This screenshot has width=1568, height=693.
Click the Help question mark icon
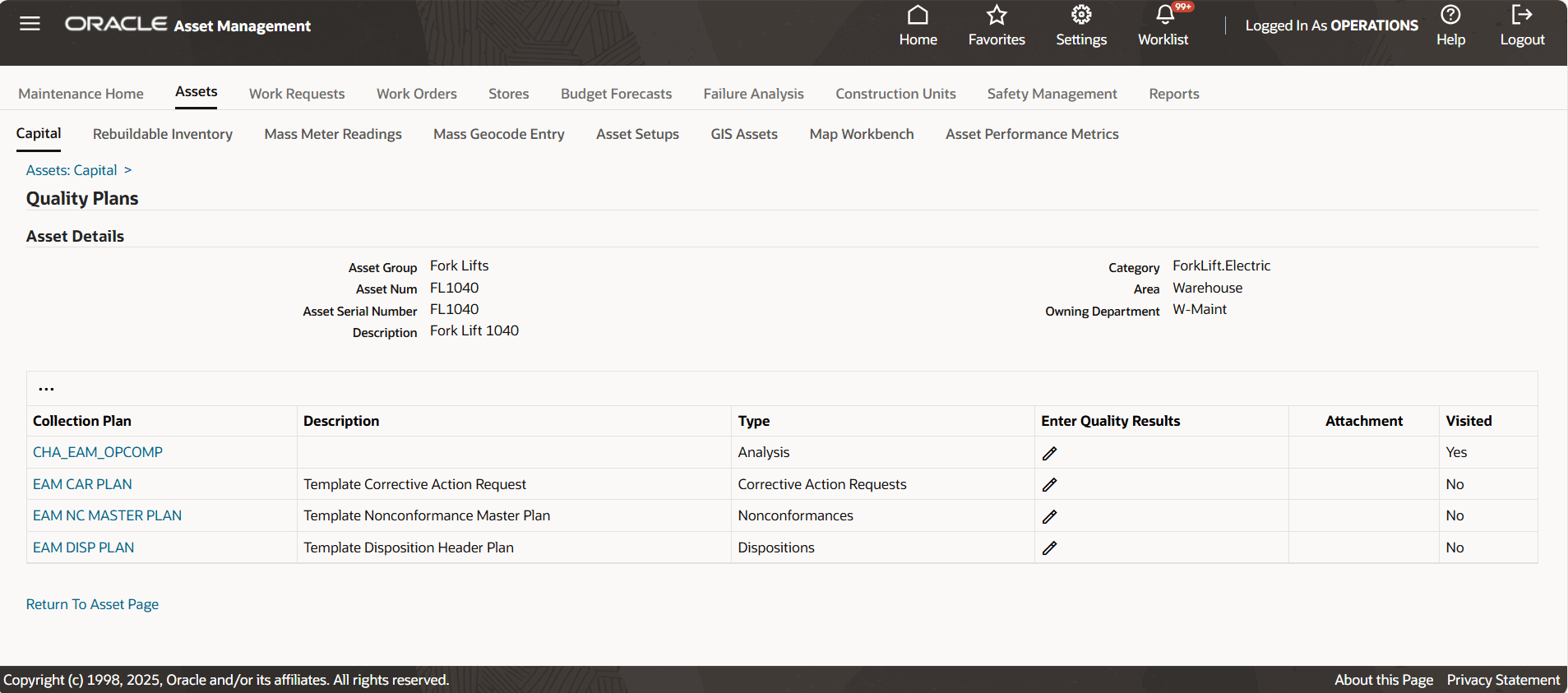[1450, 16]
